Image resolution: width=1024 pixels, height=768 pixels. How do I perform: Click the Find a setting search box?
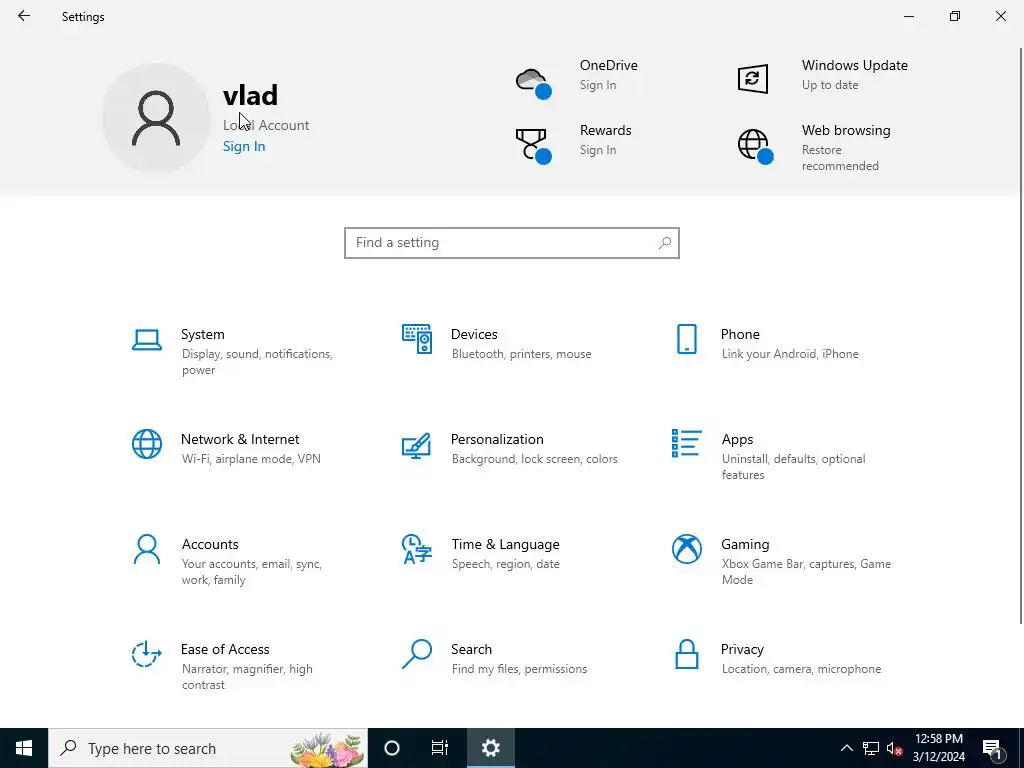[x=512, y=243]
